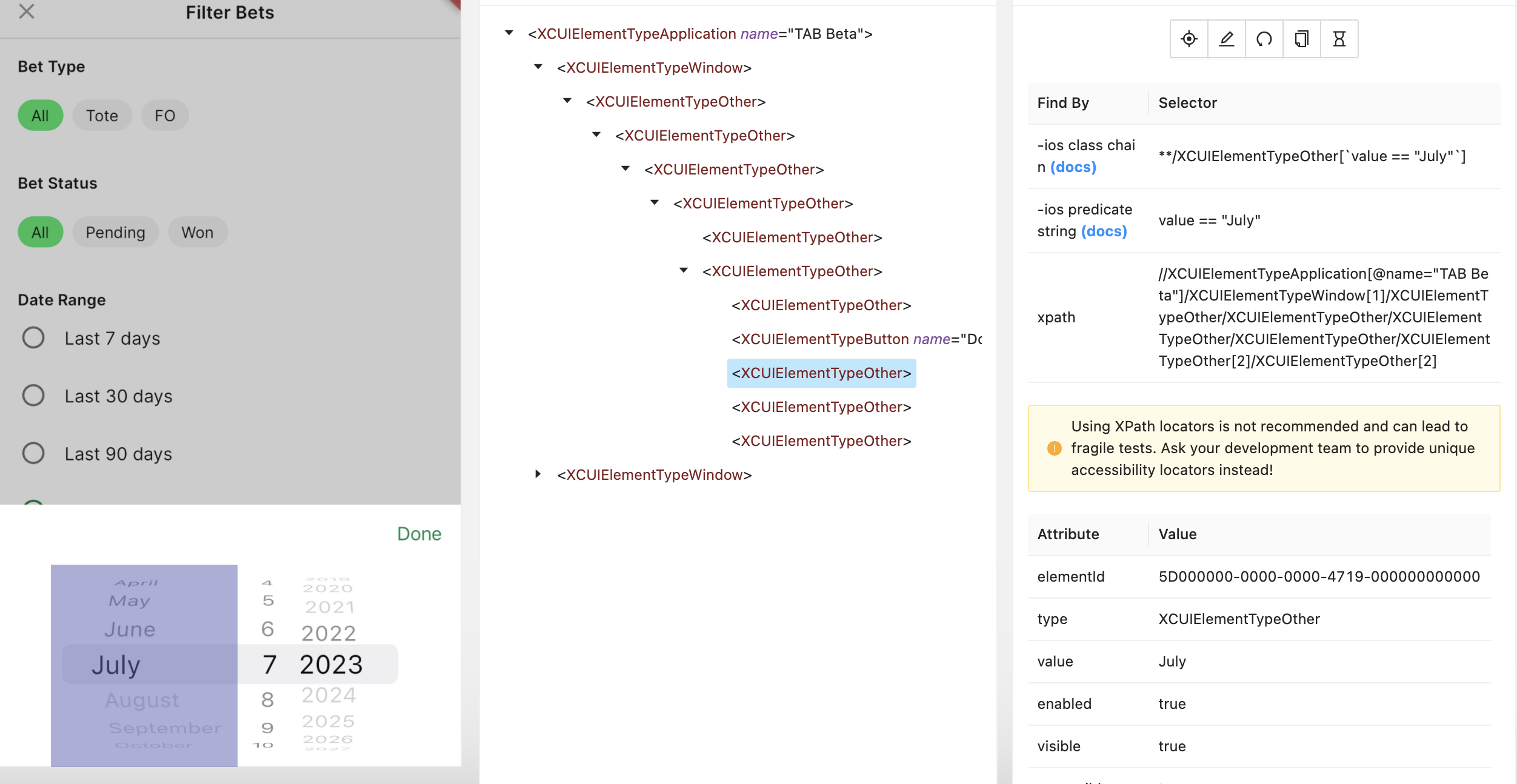The height and width of the screenshot is (784, 1517).
Task: Click the Send Keys pencil icon
Action: click(x=1226, y=39)
